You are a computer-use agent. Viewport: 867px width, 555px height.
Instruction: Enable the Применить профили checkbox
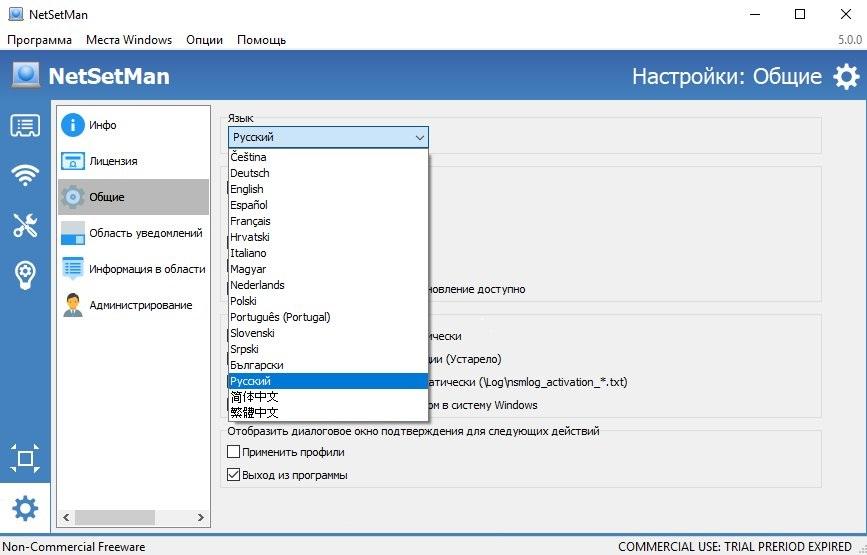coord(234,453)
